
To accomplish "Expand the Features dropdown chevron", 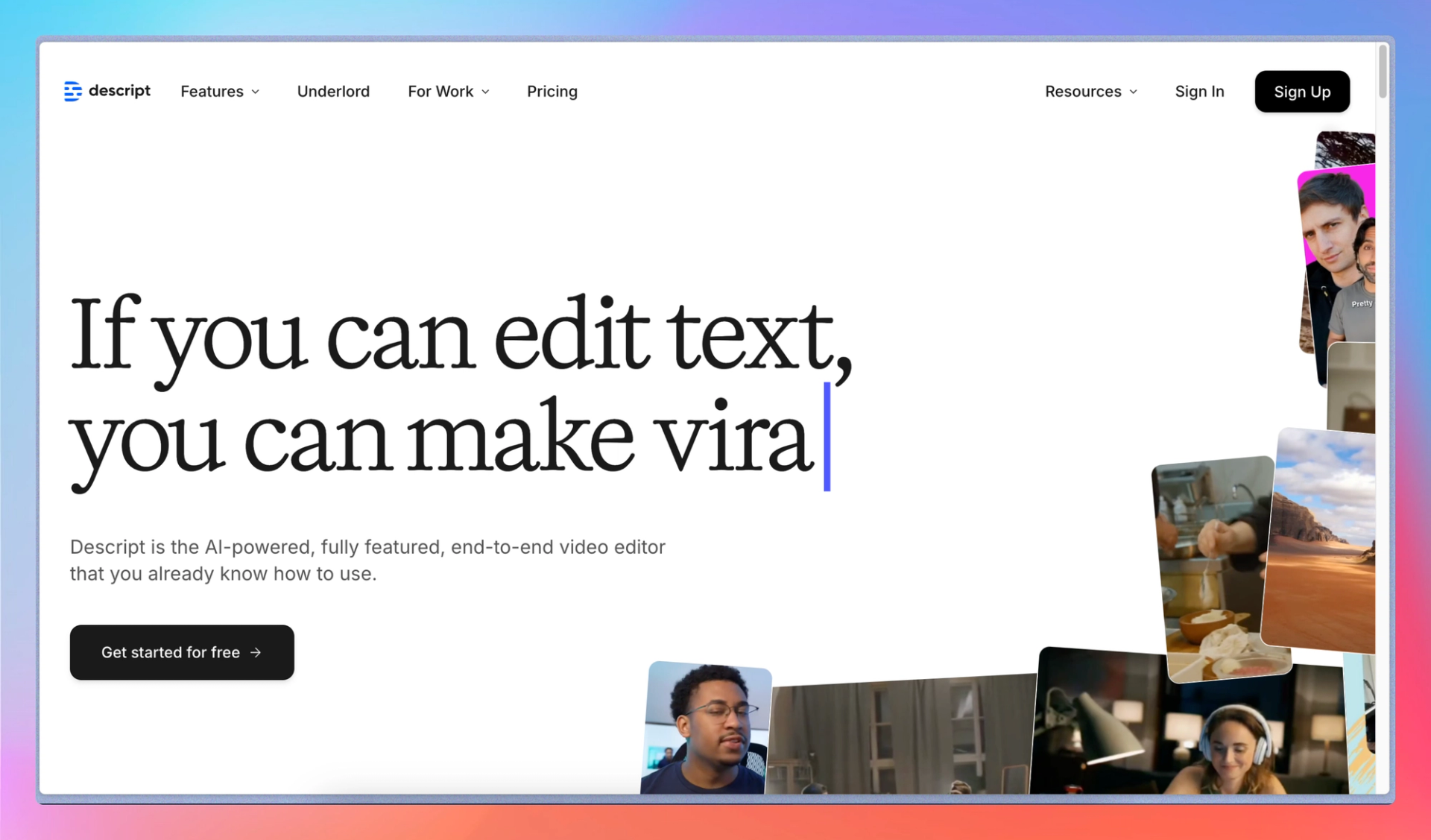I will click(x=256, y=92).
